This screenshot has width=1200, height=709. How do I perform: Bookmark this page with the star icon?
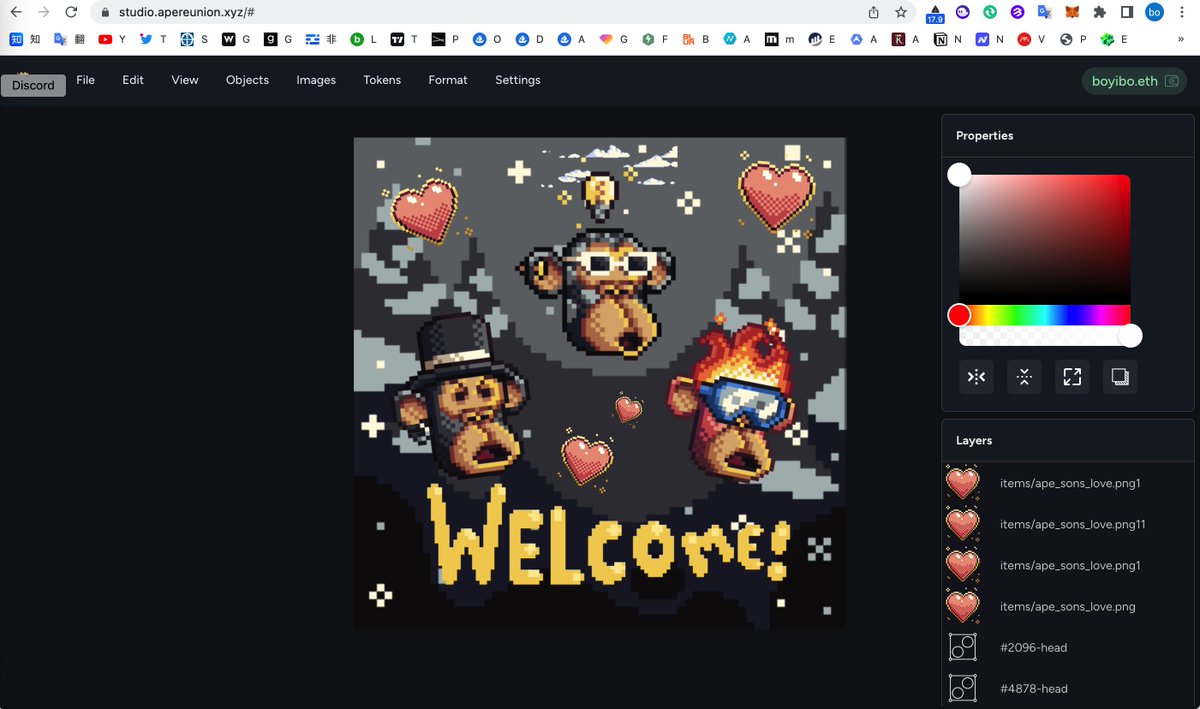pyautogui.click(x=901, y=12)
